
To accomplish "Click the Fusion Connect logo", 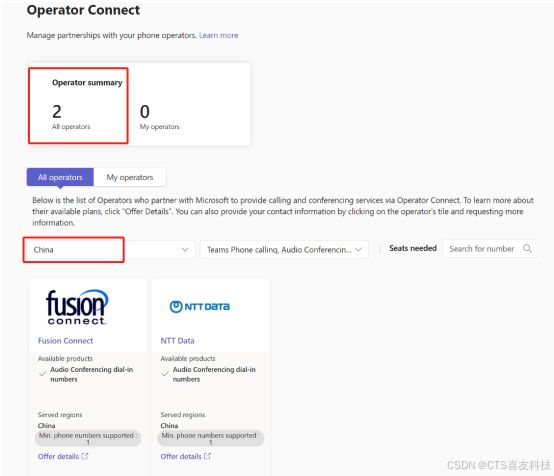I will tap(77, 307).
